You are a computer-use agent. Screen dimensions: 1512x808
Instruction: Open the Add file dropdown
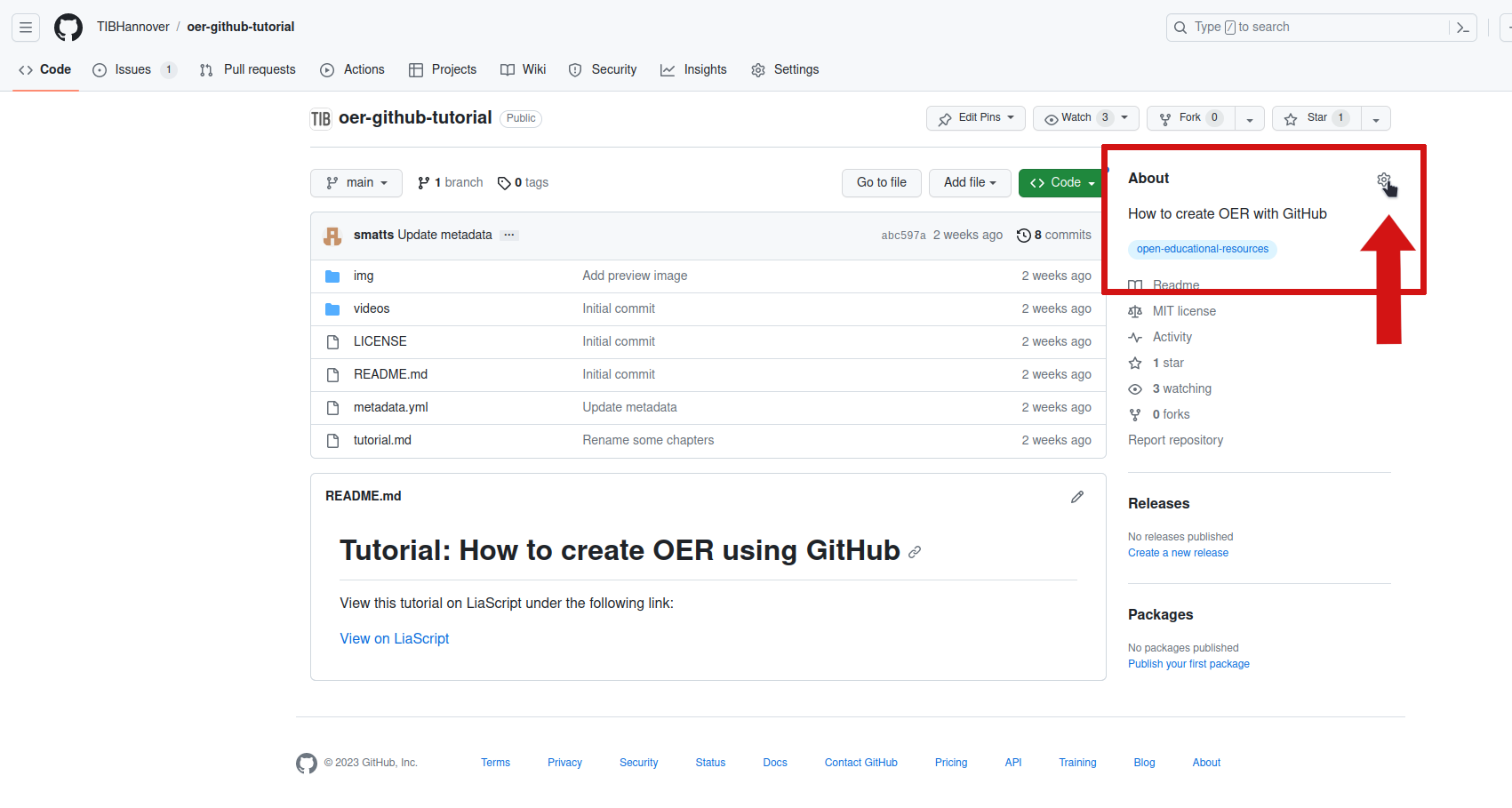pos(970,183)
